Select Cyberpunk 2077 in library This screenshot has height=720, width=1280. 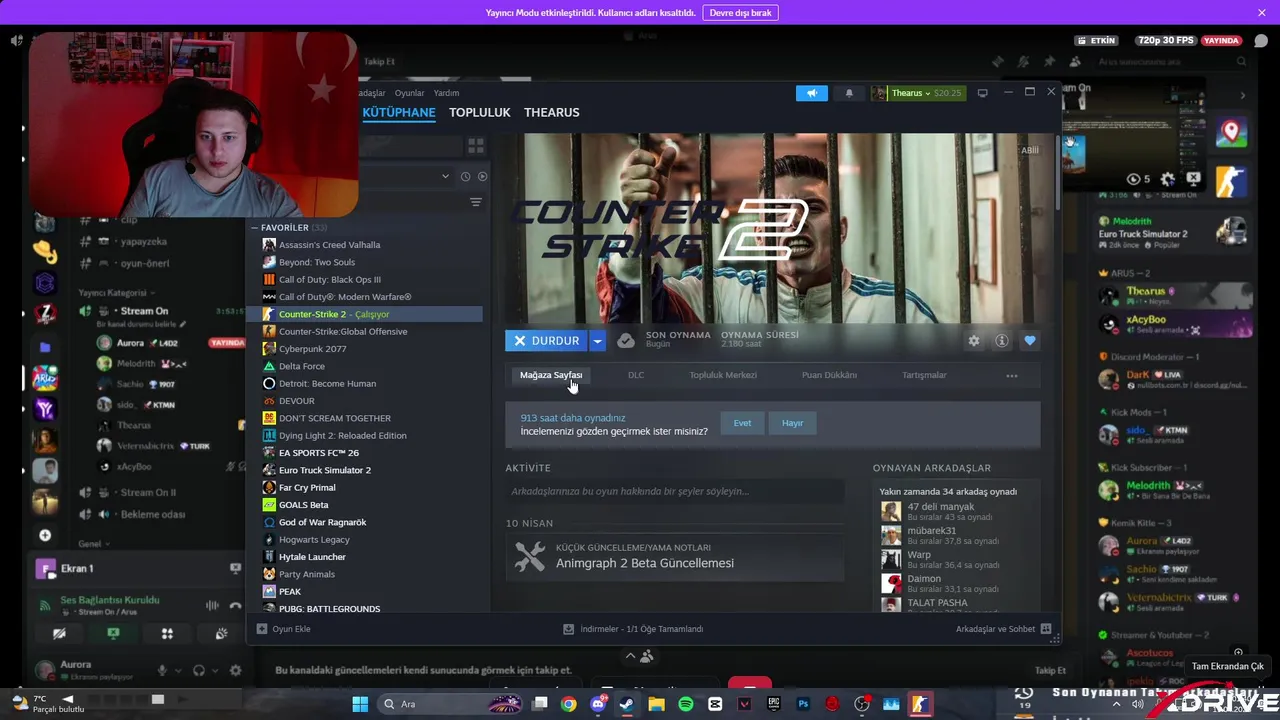click(x=366, y=349)
